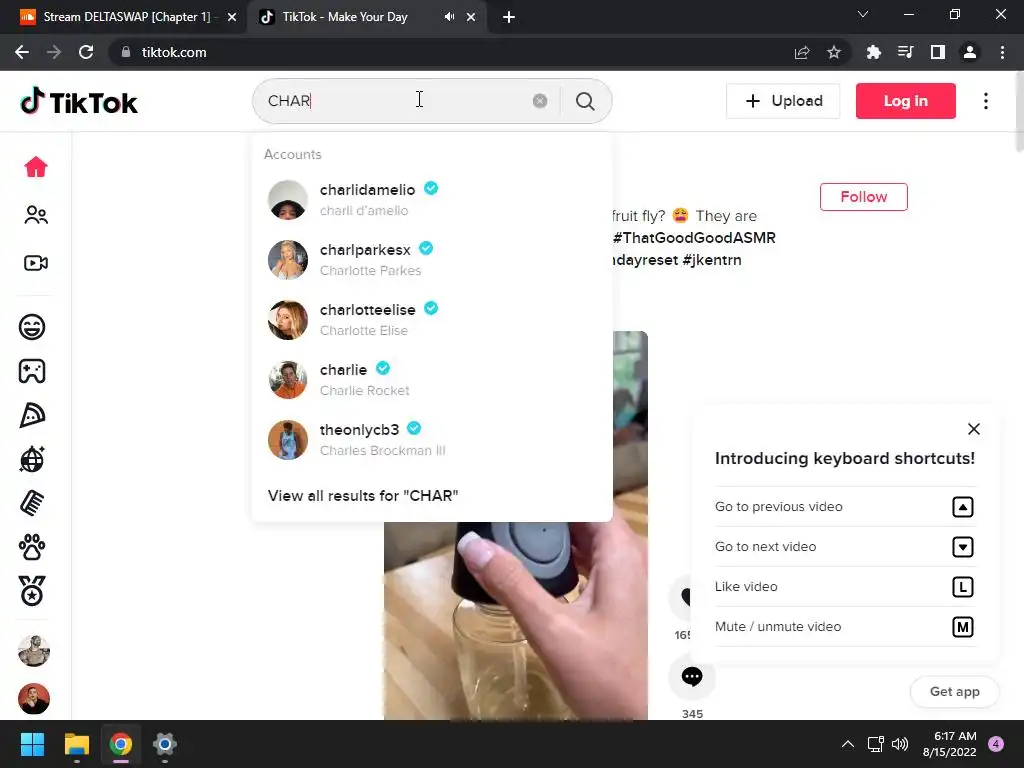Click inside the CHAR search field
Image resolution: width=1024 pixels, height=768 pixels.
click(x=398, y=101)
